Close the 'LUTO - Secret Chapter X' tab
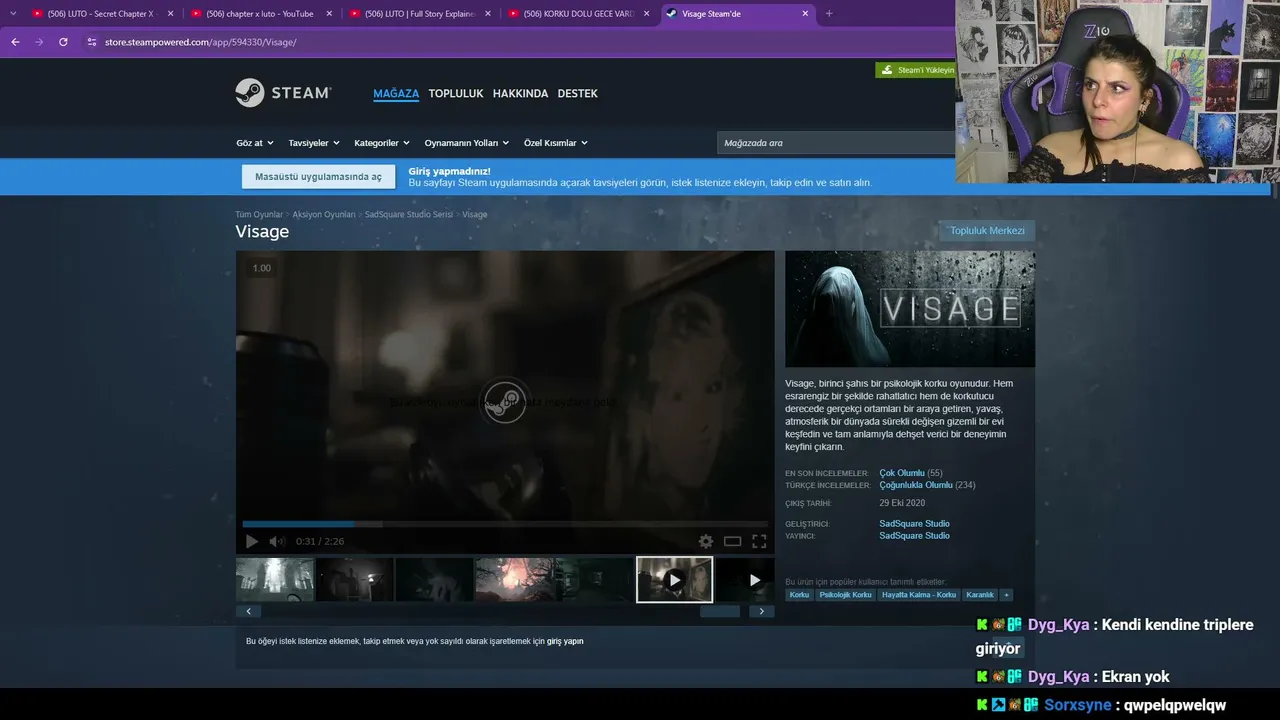 coord(170,14)
